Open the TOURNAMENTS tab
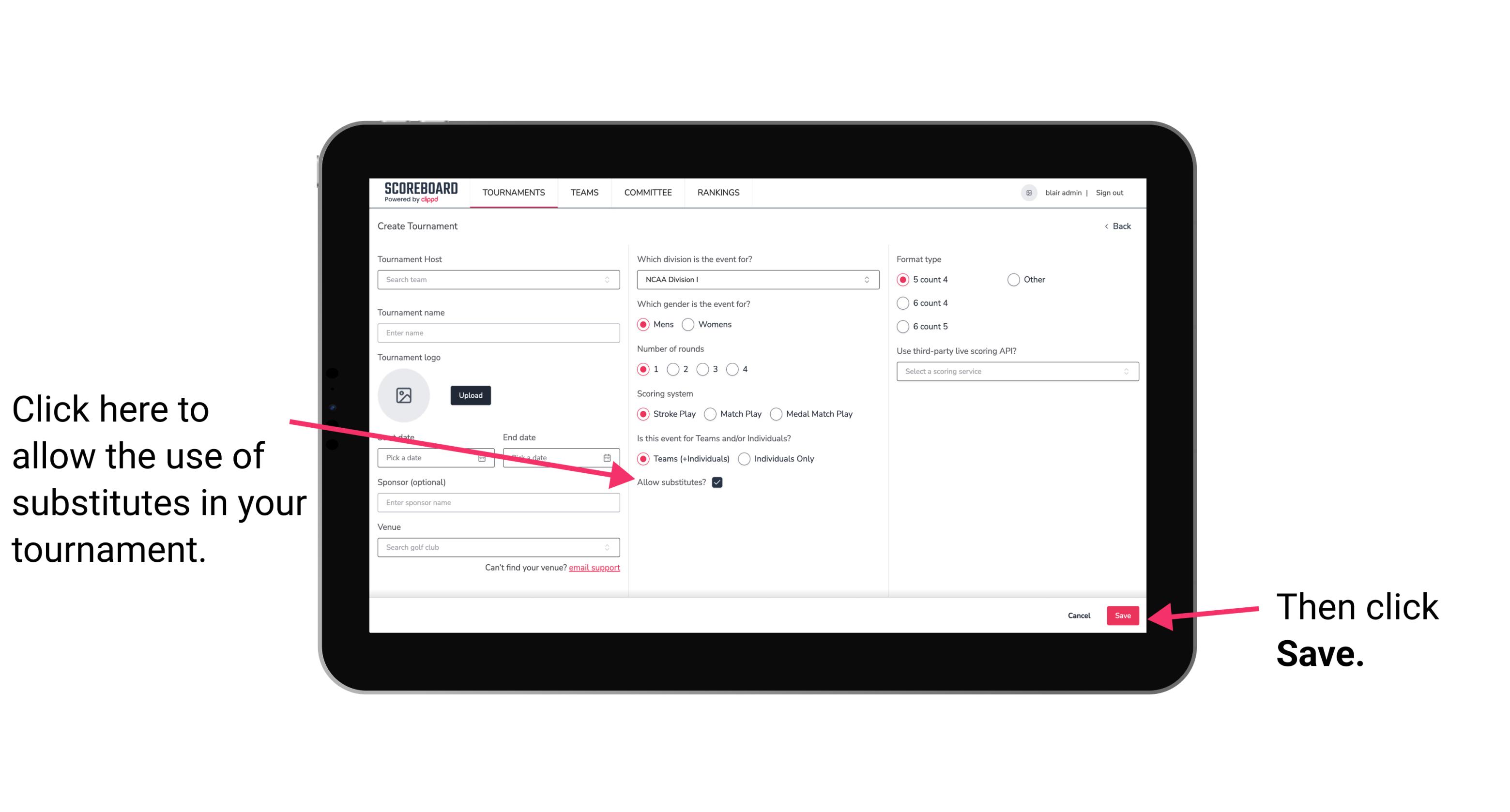The height and width of the screenshot is (812, 1510). click(x=512, y=193)
